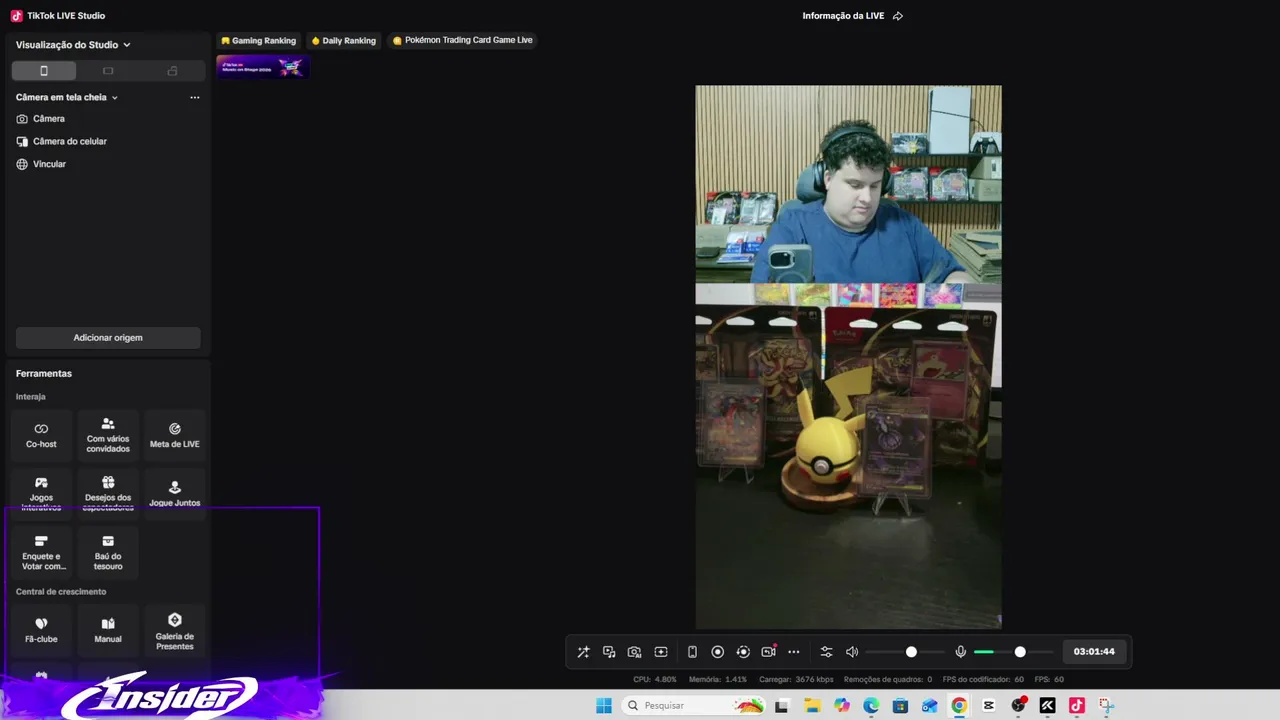Open the Co-host tool
The width and height of the screenshot is (1280, 720).
pos(41,435)
